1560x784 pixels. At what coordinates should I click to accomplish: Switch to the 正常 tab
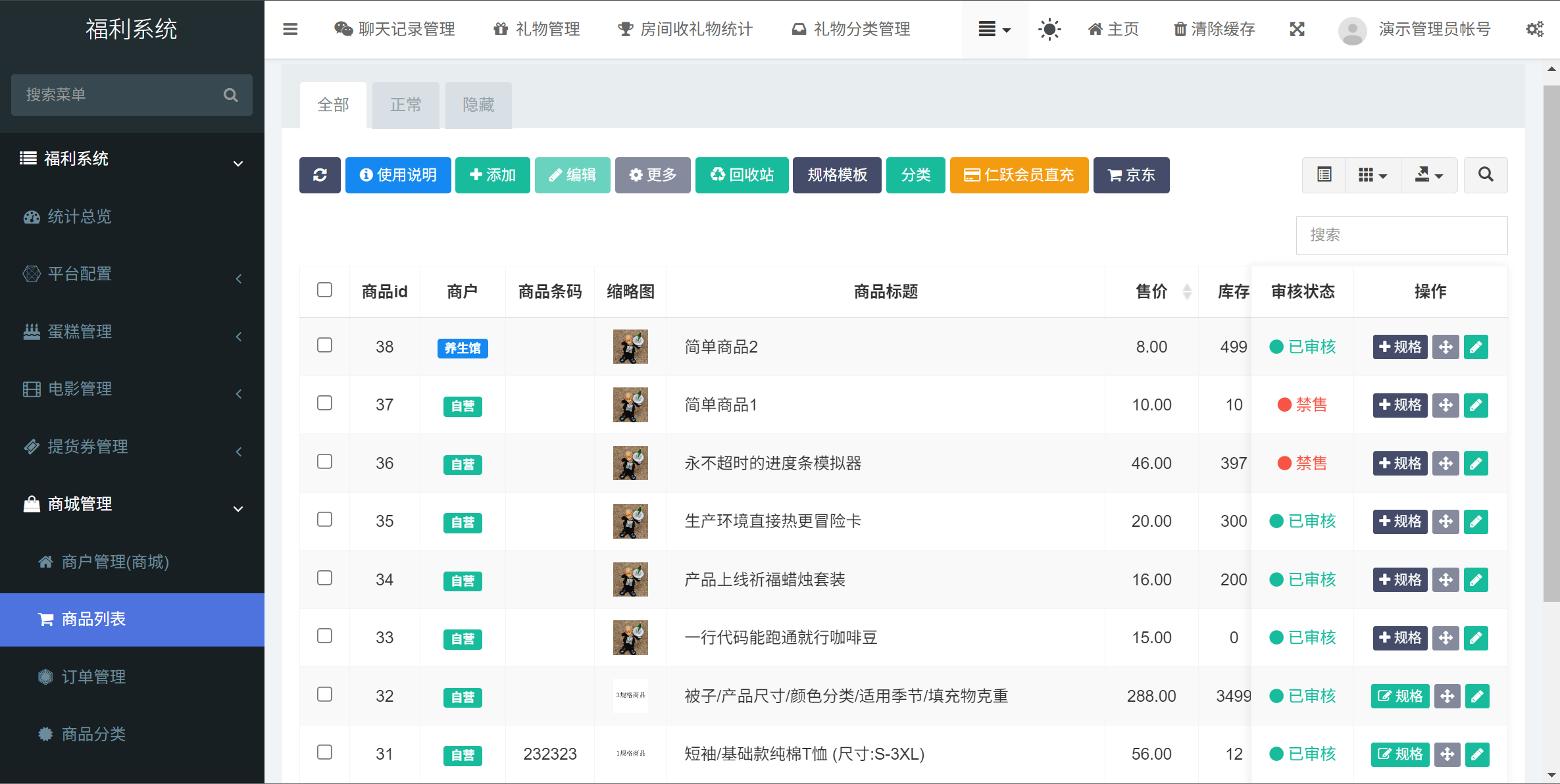point(405,105)
